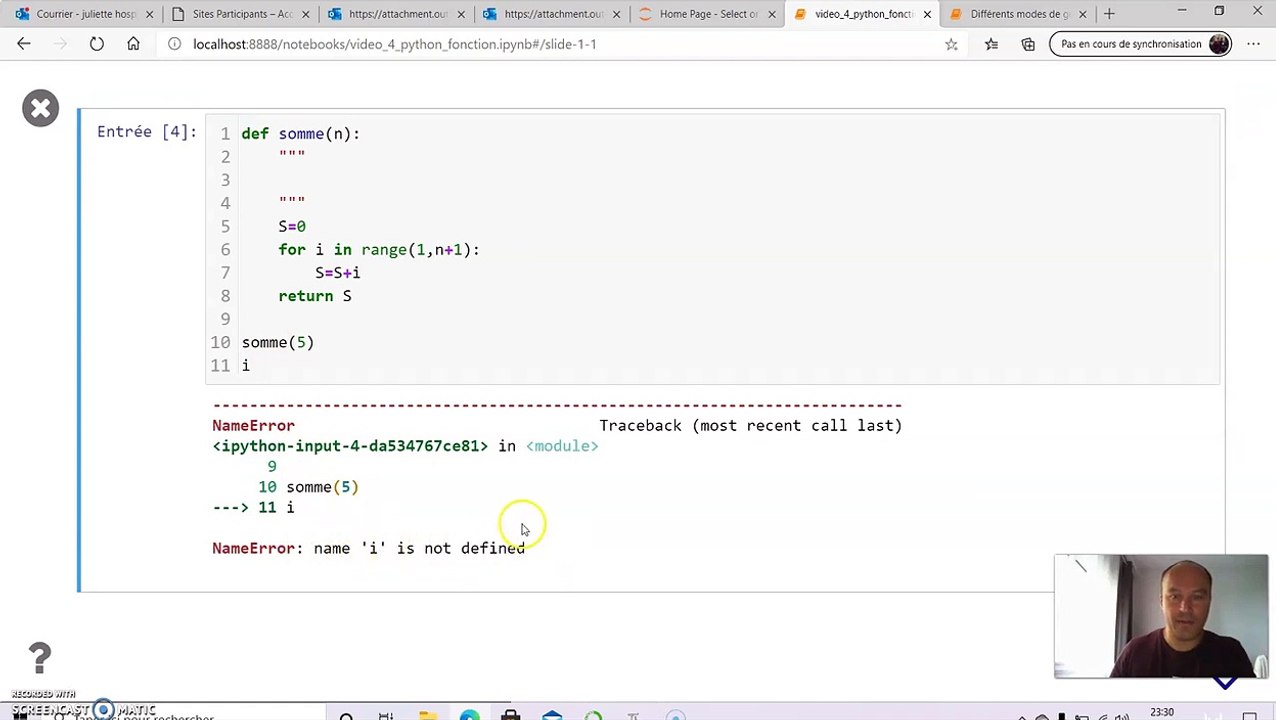The width and height of the screenshot is (1276, 720).
Task: Click the webcam video thumbnail
Action: [x=1161, y=616]
